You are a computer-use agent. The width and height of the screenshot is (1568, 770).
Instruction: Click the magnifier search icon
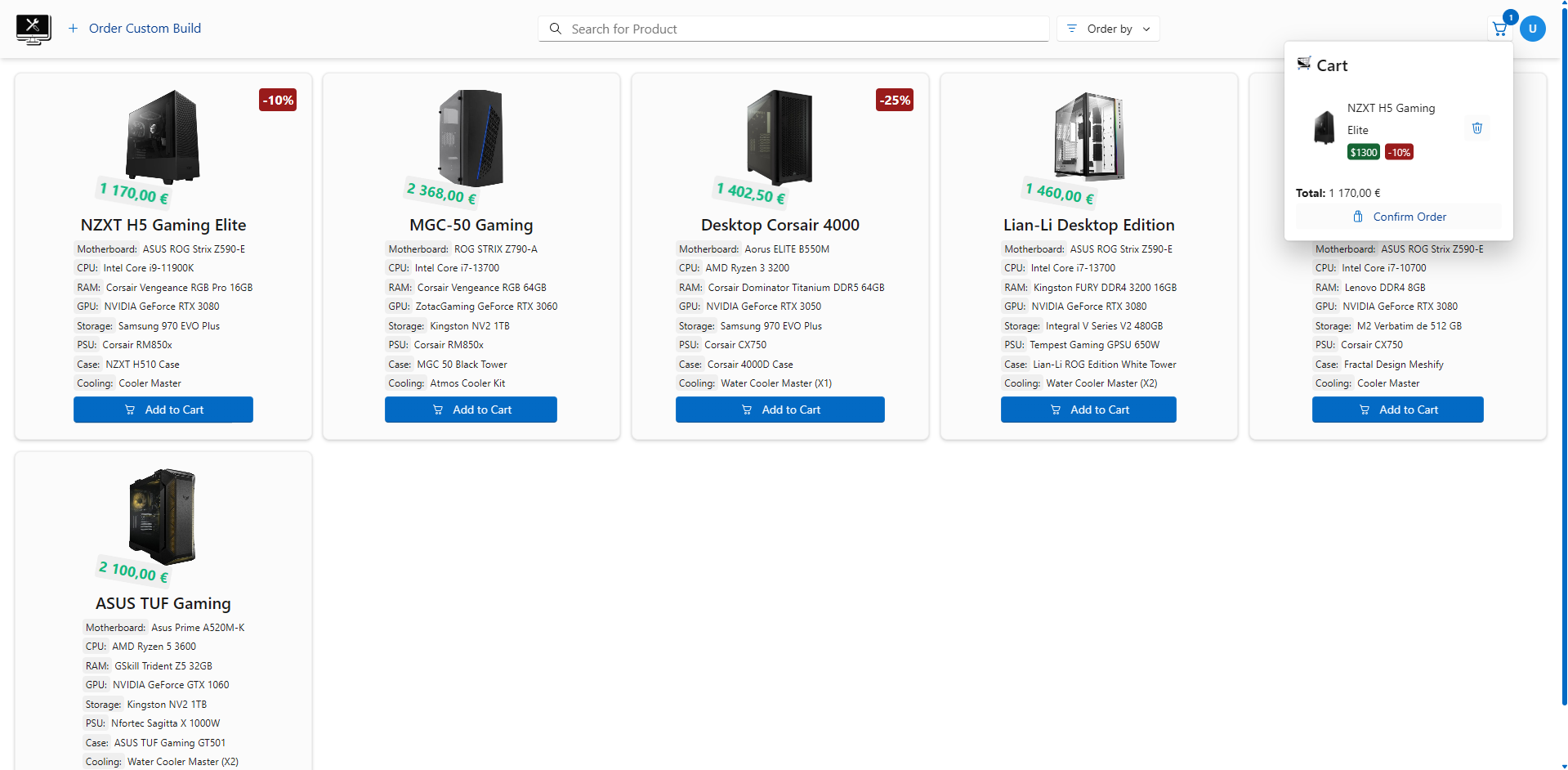click(556, 29)
